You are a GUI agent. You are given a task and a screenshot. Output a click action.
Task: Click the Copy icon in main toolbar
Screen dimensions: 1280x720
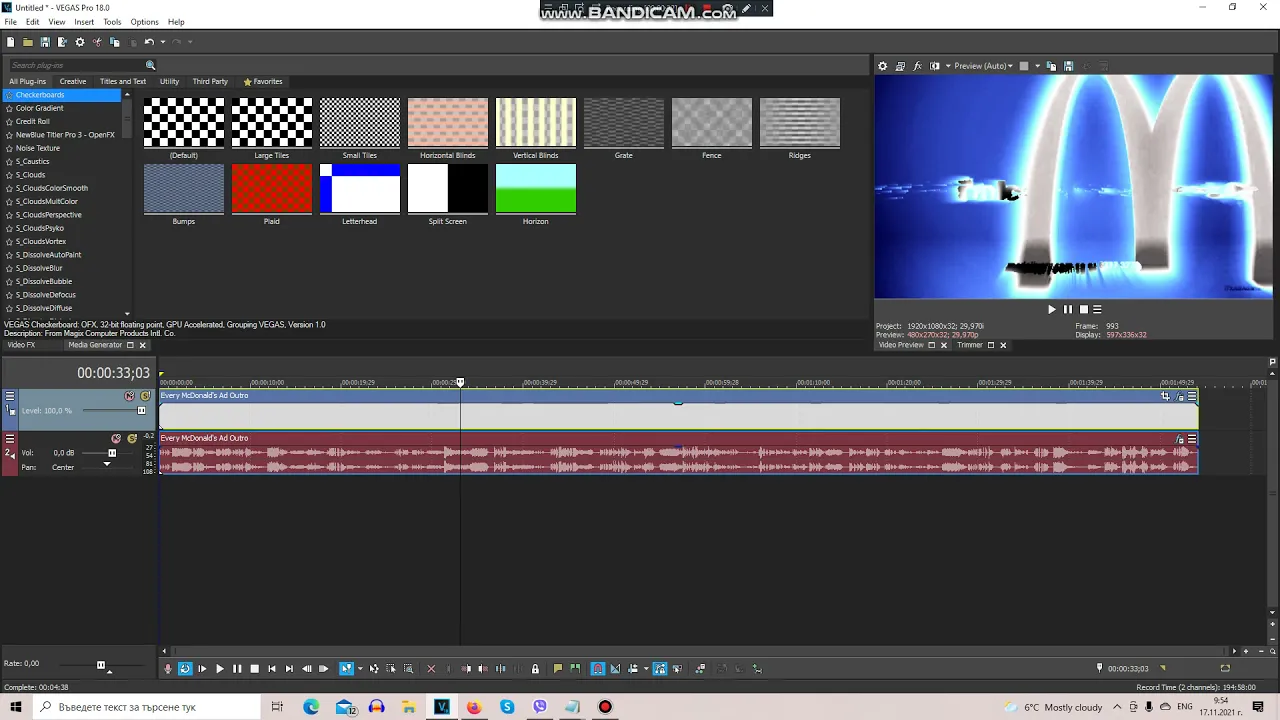(x=114, y=42)
